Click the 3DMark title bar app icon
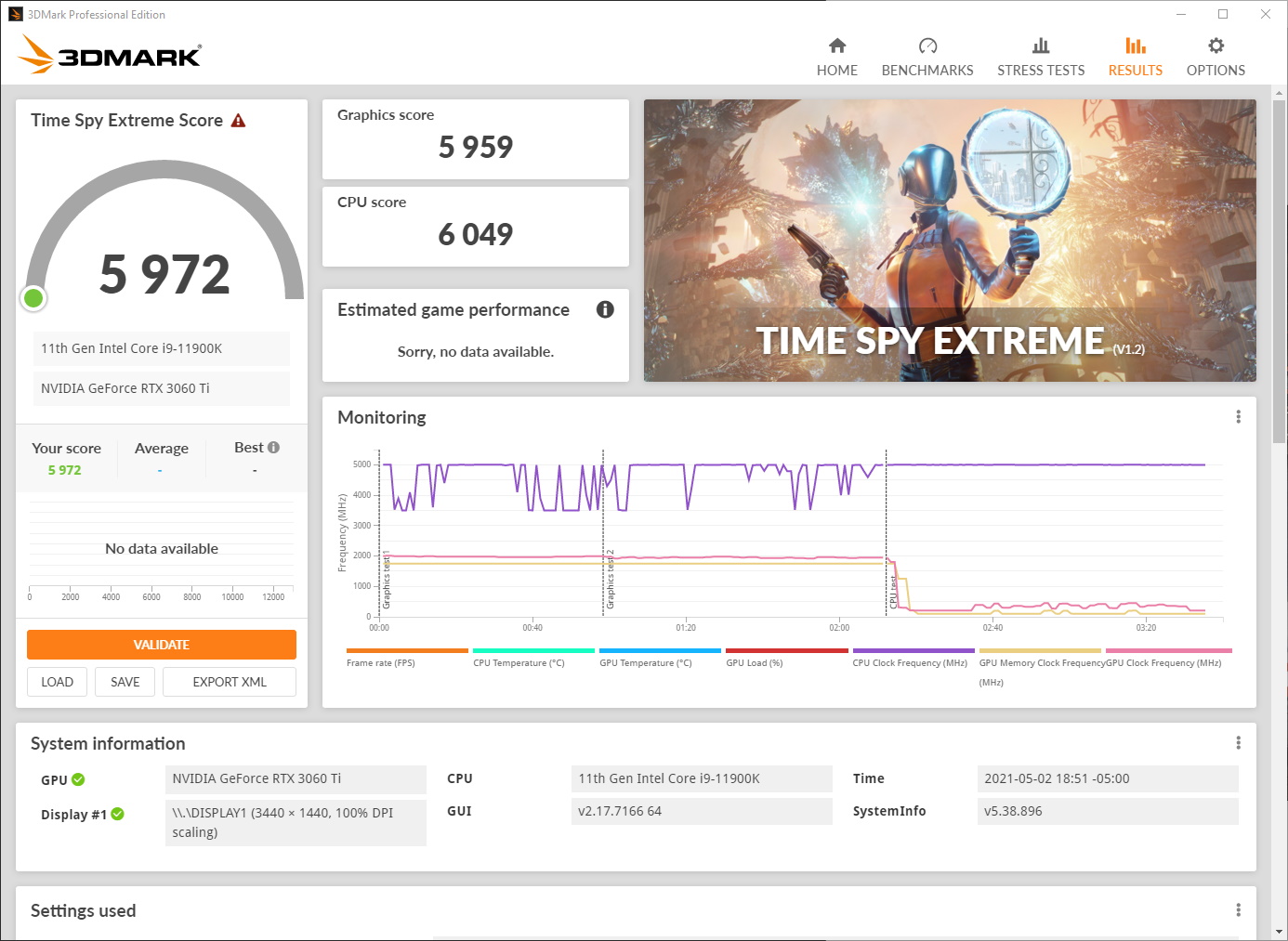 [15, 14]
